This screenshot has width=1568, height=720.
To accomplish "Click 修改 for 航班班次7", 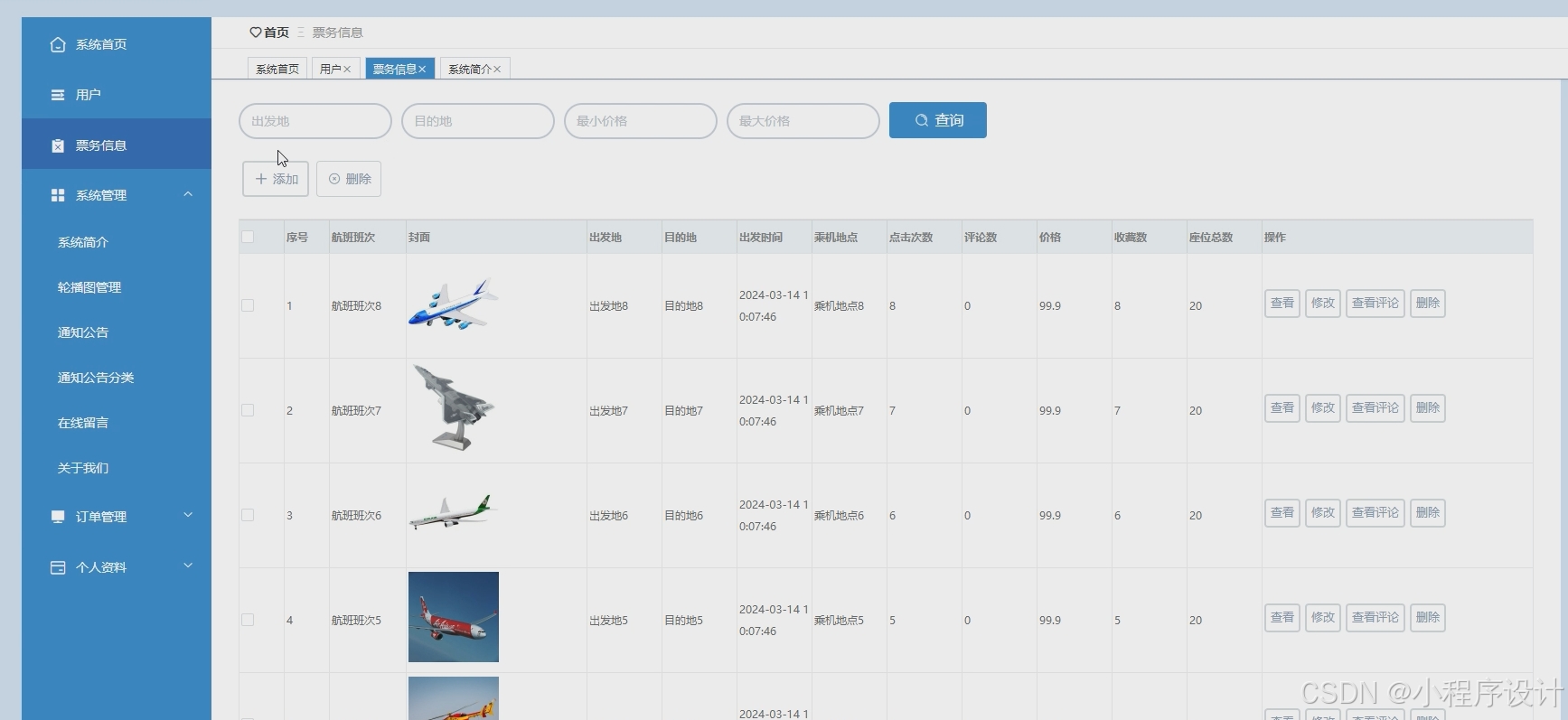I will (1323, 408).
